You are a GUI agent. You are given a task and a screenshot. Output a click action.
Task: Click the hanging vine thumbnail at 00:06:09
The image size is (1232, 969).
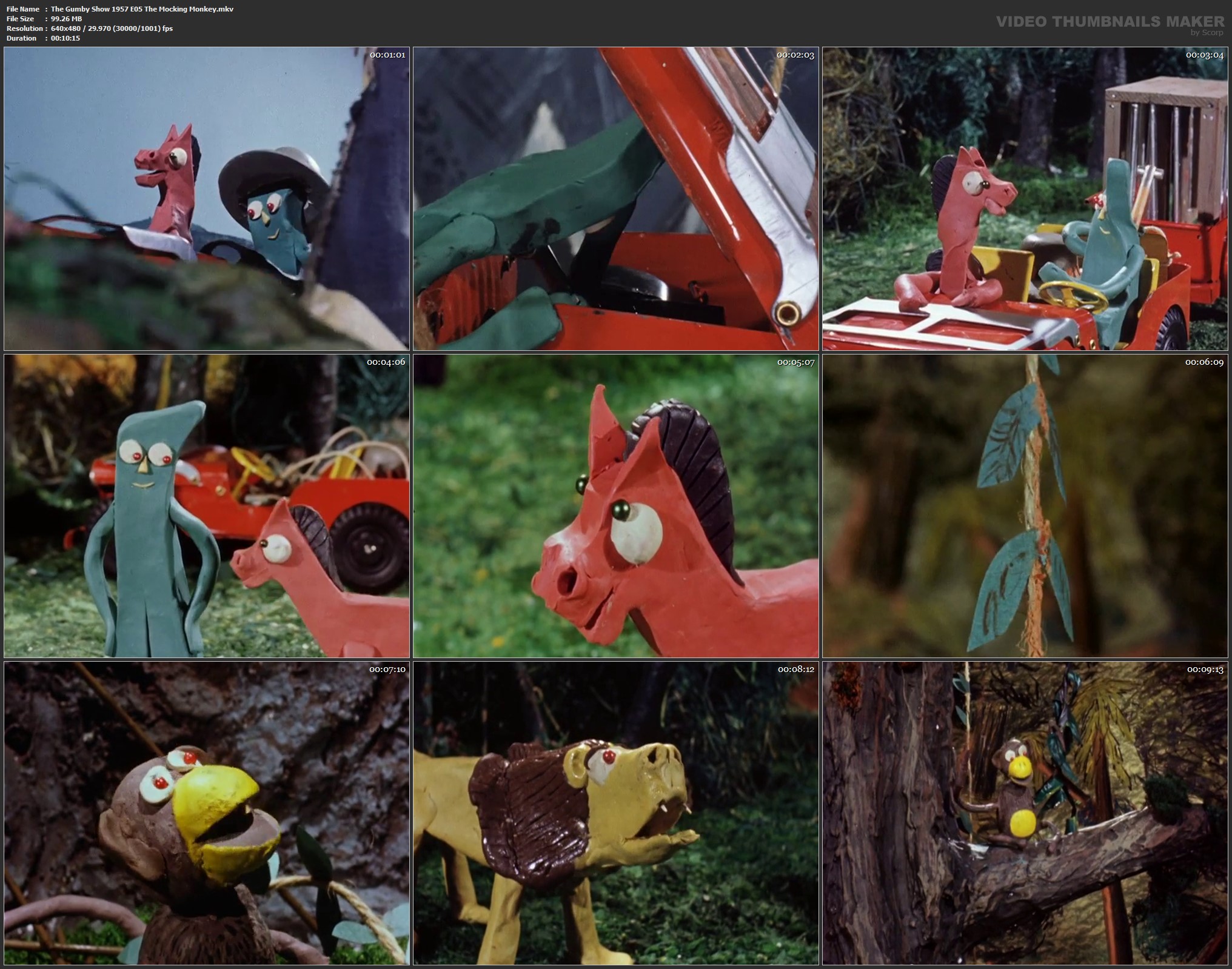pos(1025,506)
